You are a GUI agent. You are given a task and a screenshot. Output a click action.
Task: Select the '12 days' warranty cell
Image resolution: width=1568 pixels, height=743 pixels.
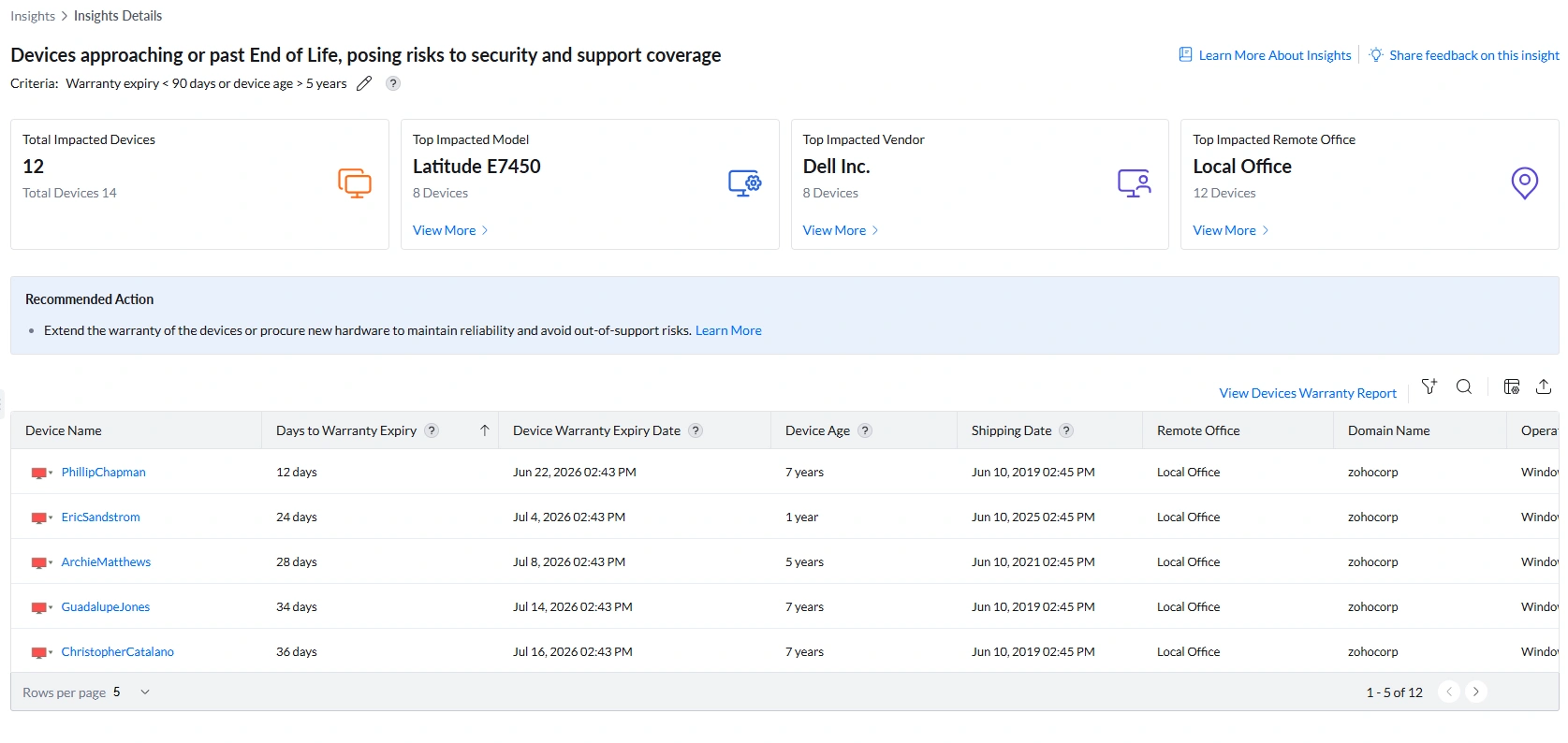coord(297,473)
